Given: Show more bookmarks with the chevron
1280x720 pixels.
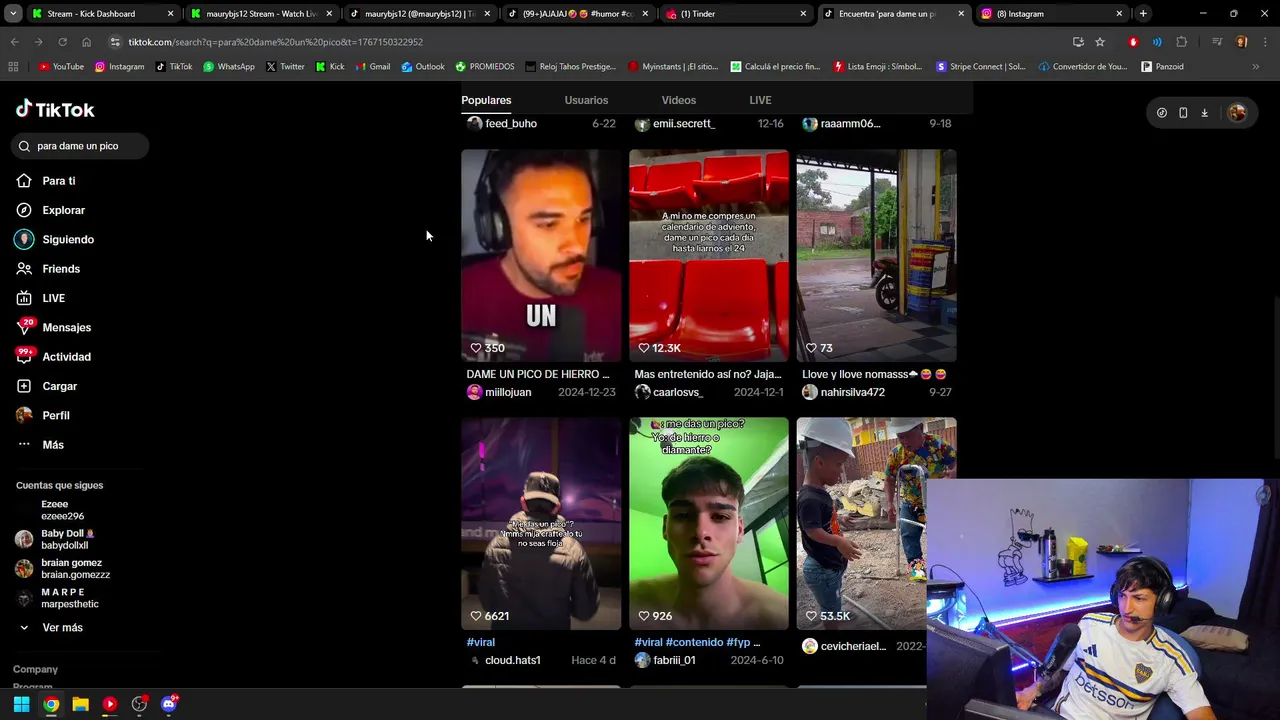Looking at the screenshot, I should 1256,66.
